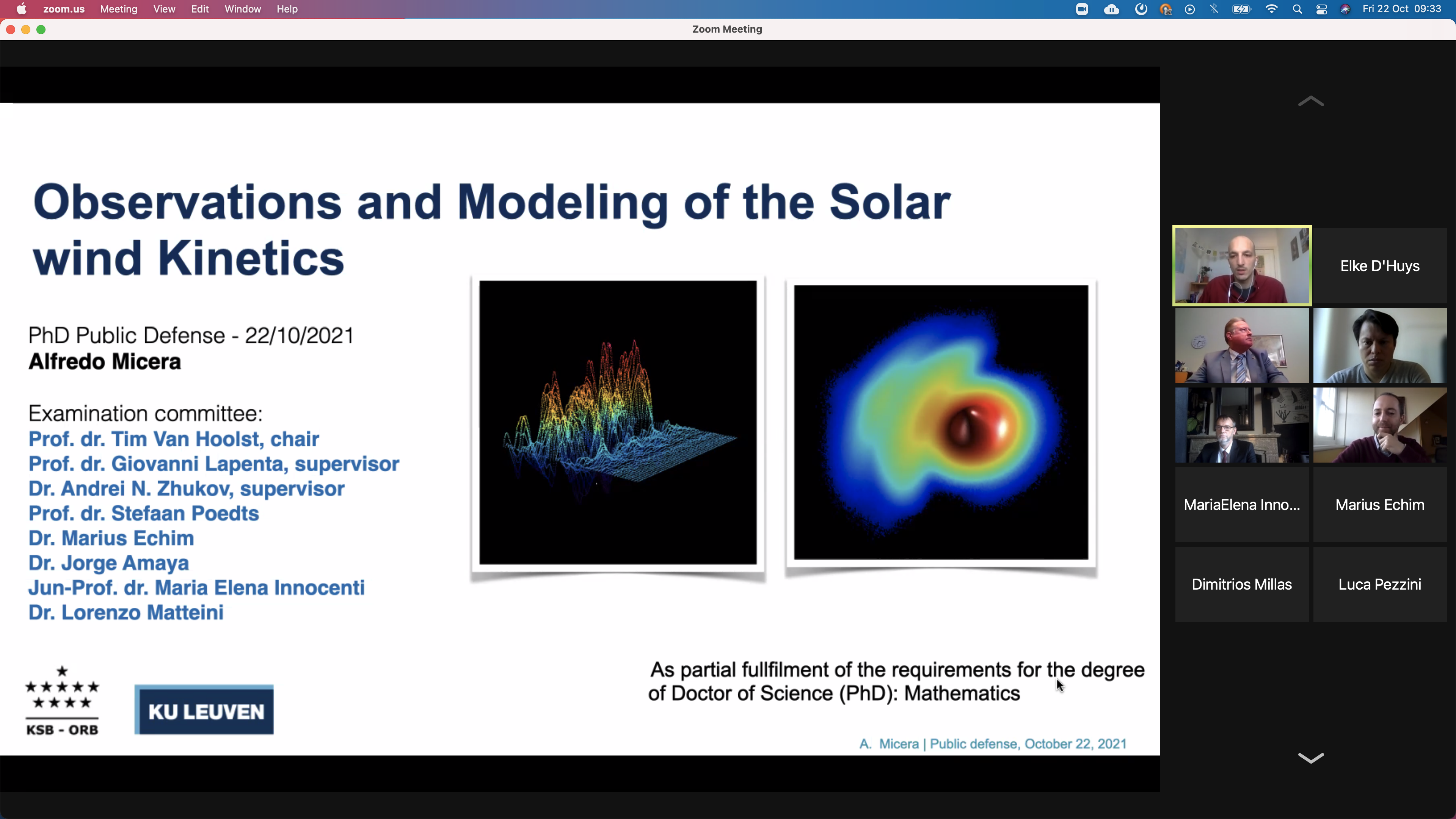Click the slide footer A. Micera | Public defense
The height and width of the screenshot is (819, 1456).
(993, 744)
